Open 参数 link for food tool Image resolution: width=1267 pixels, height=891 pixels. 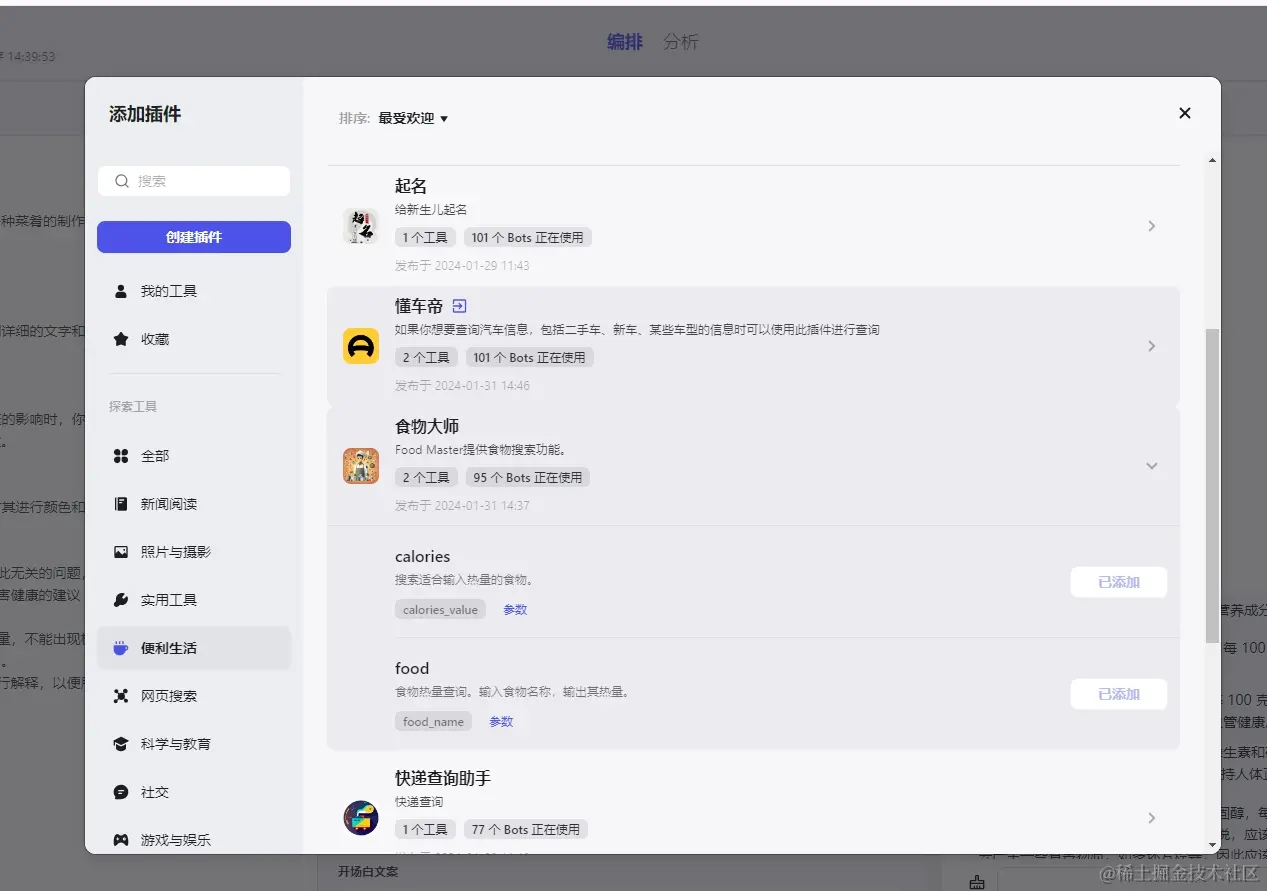point(501,722)
